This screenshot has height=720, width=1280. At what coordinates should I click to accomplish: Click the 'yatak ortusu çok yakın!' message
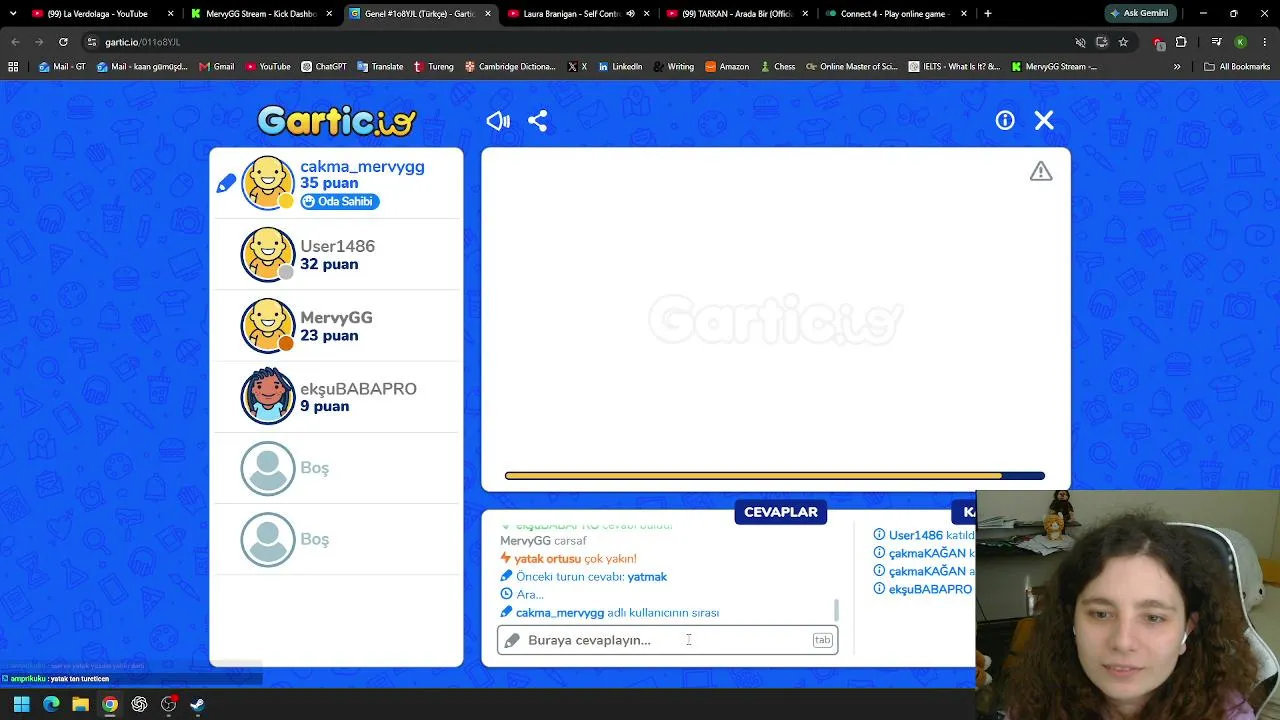pyautogui.click(x=568, y=559)
